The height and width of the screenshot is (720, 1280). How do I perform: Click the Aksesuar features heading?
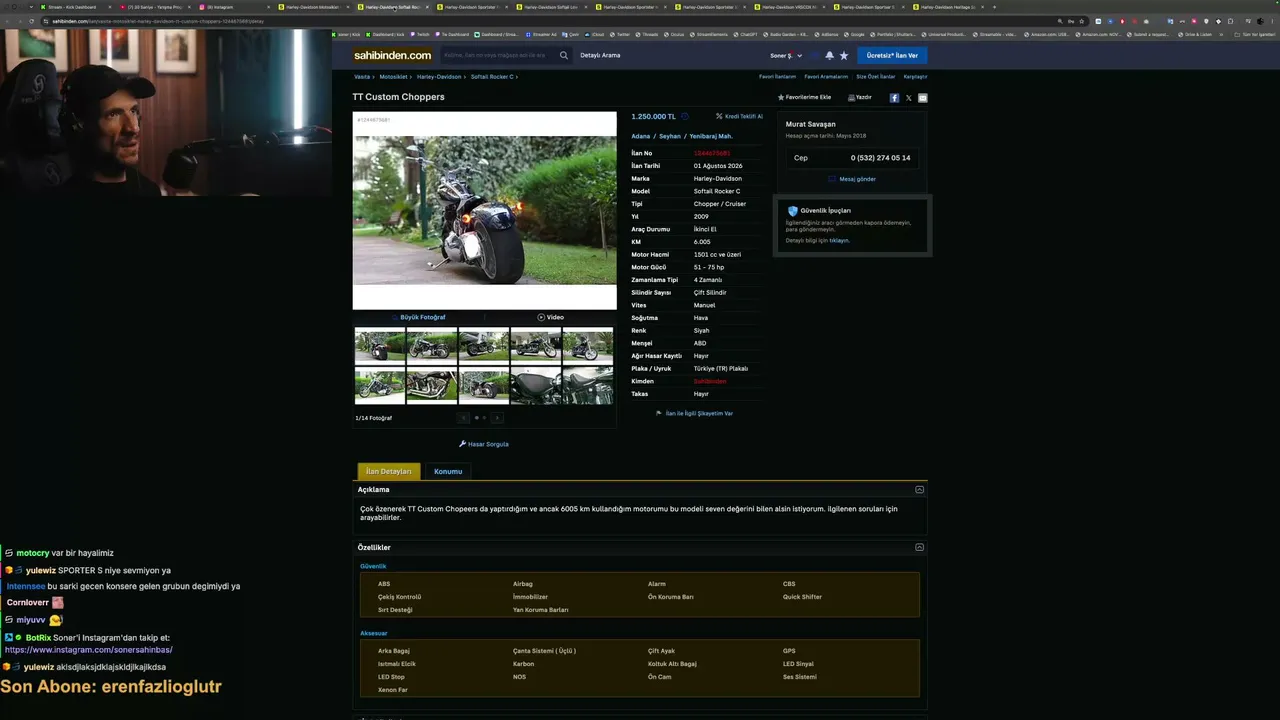374,634
